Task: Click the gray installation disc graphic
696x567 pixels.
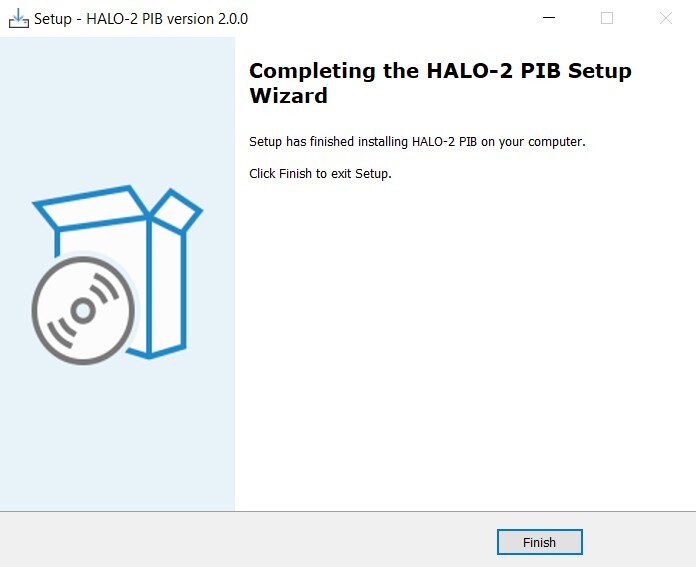Action: pos(83,311)
